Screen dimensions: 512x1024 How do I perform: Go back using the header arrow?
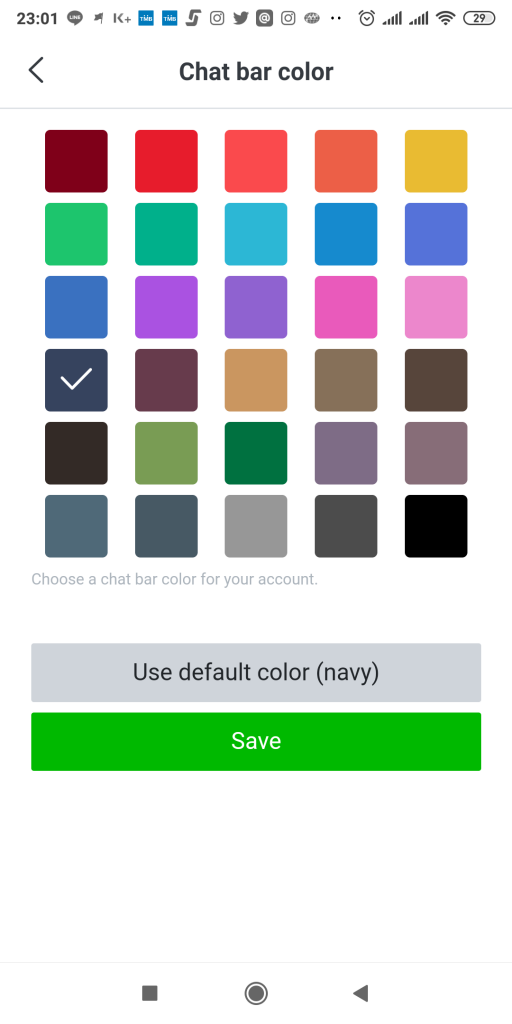click(36, 70)
